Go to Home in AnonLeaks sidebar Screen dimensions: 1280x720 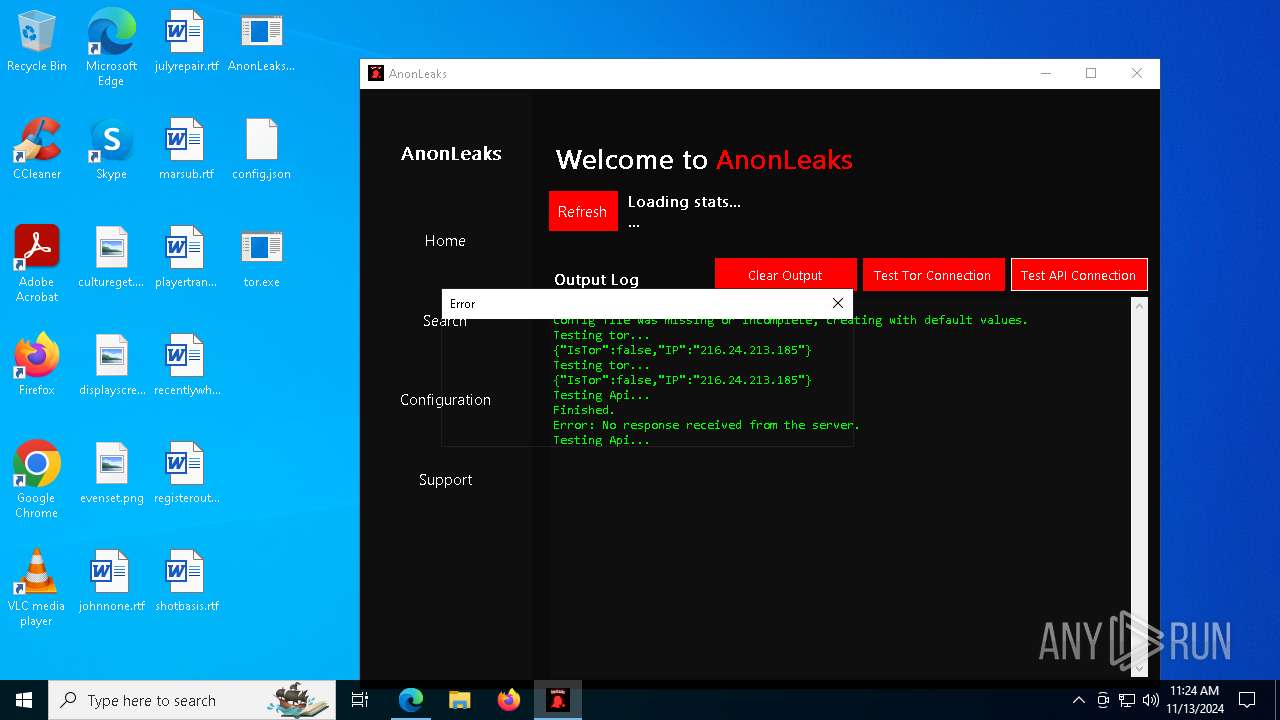click(x=445, y=241)
